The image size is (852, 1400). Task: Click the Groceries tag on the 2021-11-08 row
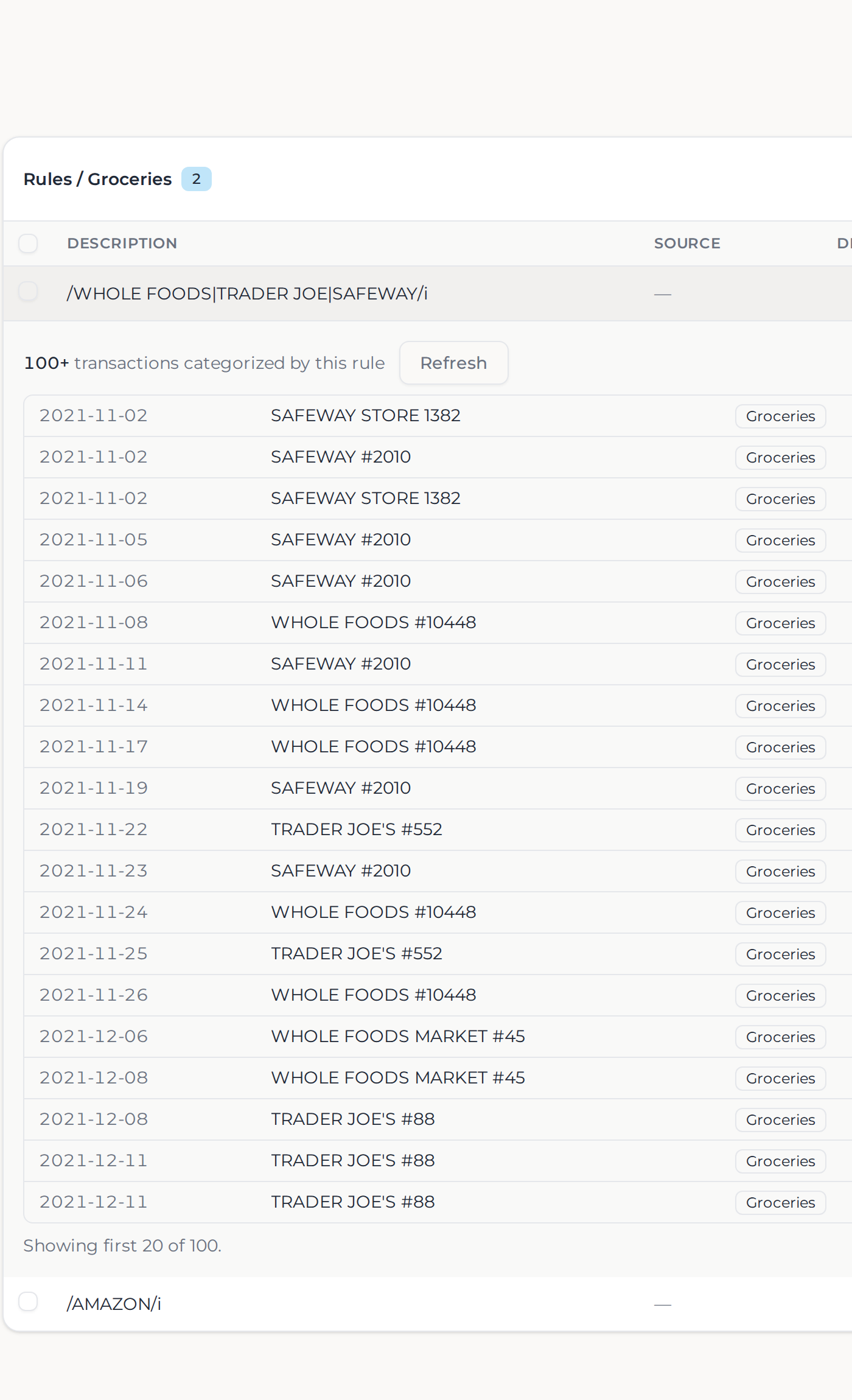coord(780,623)
